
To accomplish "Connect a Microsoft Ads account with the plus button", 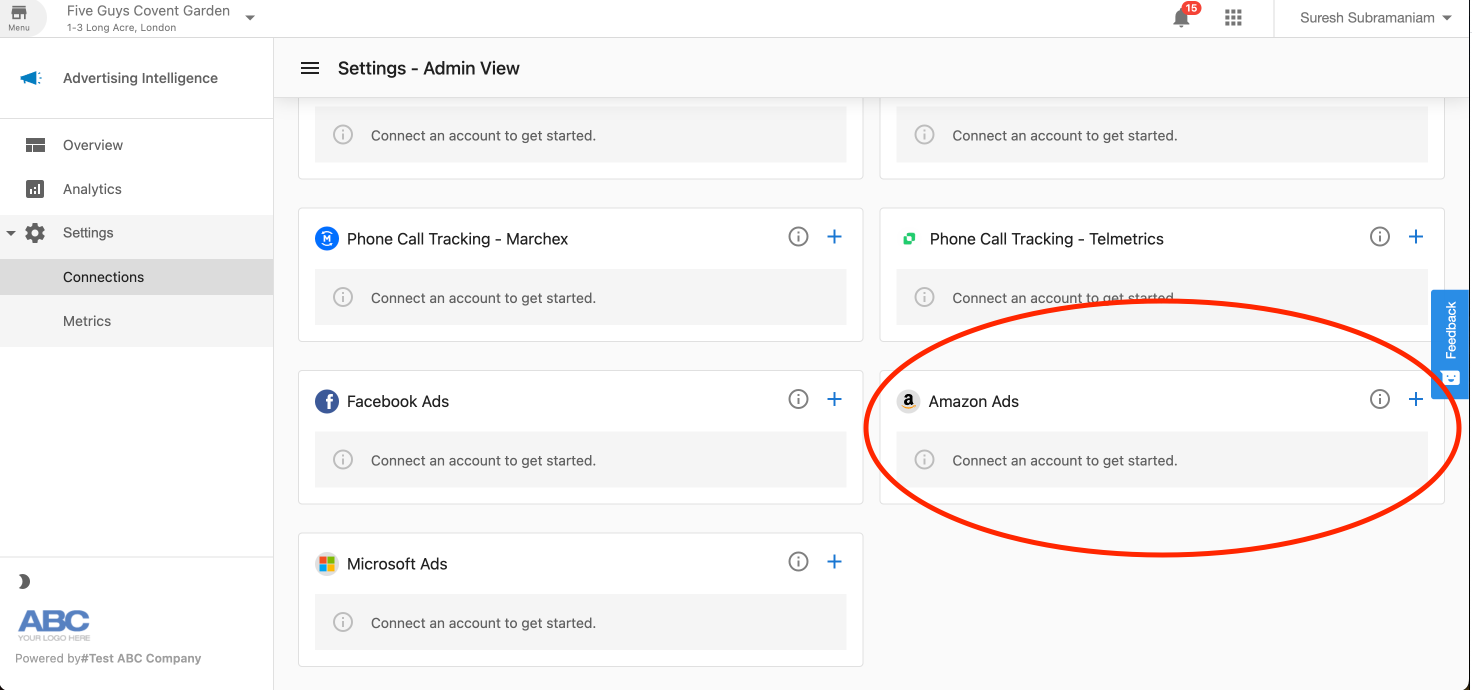I will (834, 561).
